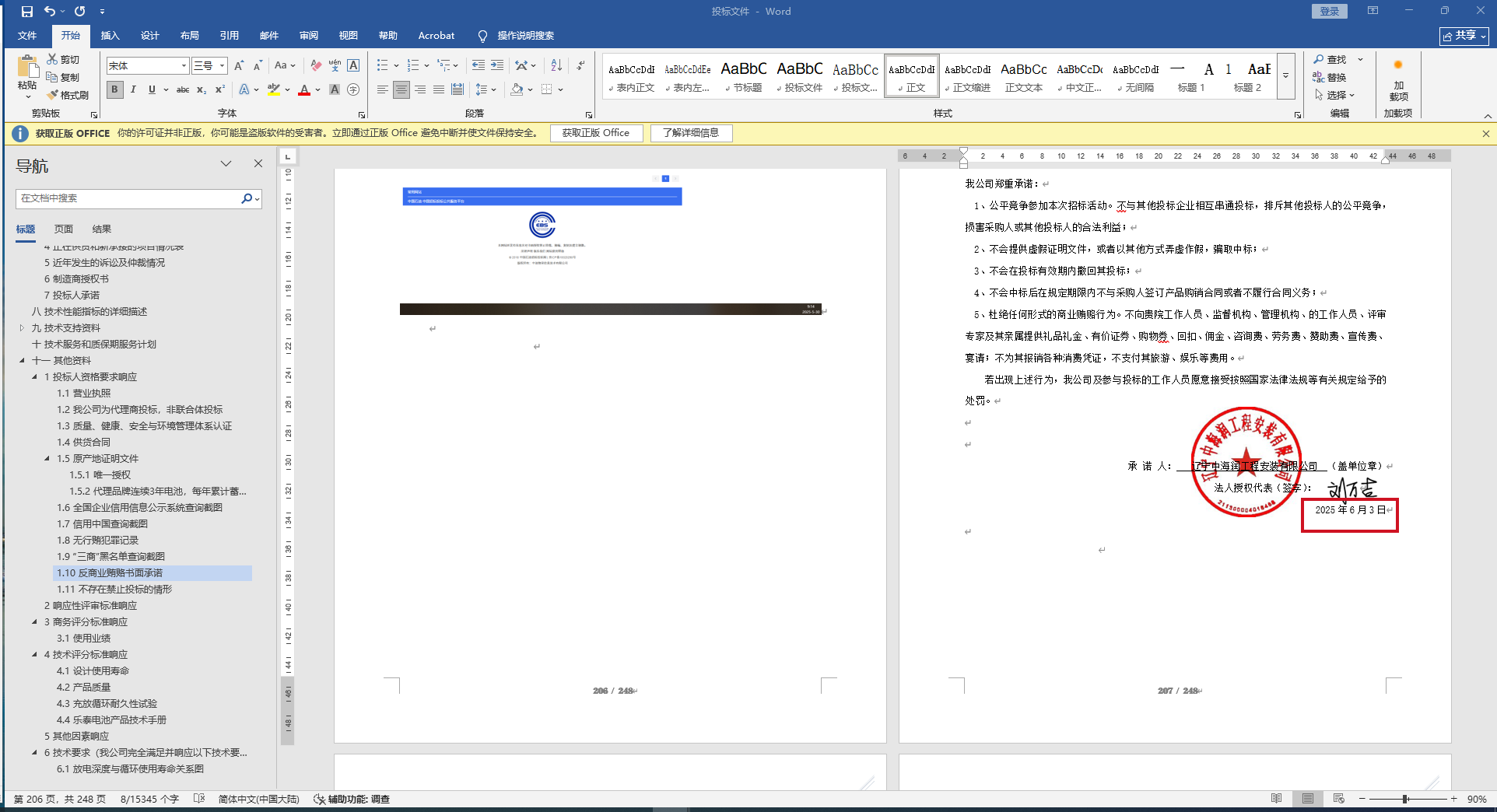This screenshot has width=1497, height=812.
Task: Switch to the 页面 tab in navigation pane
Action: click(x=64, y=229)
